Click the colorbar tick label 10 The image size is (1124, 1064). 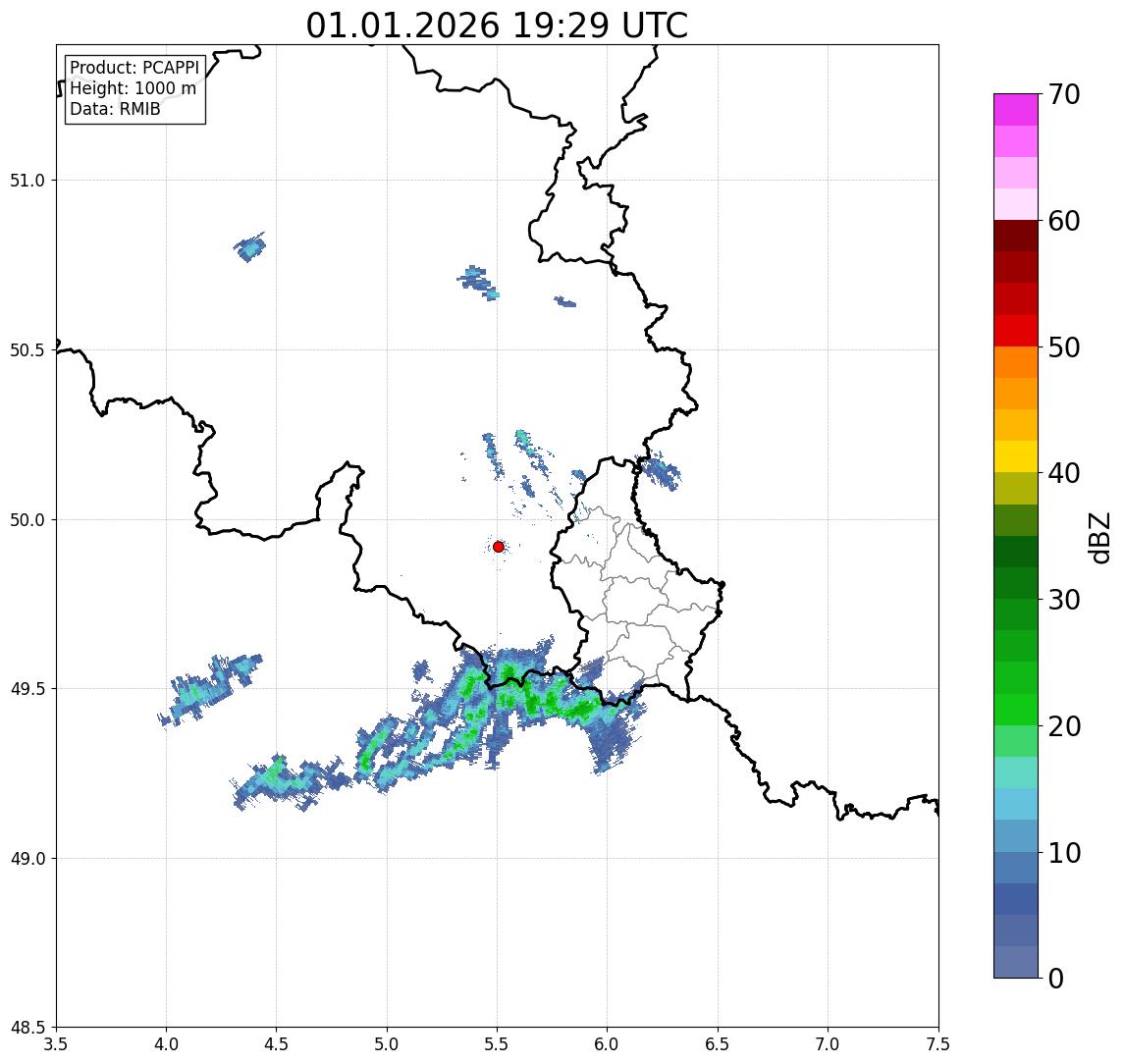1064,853
